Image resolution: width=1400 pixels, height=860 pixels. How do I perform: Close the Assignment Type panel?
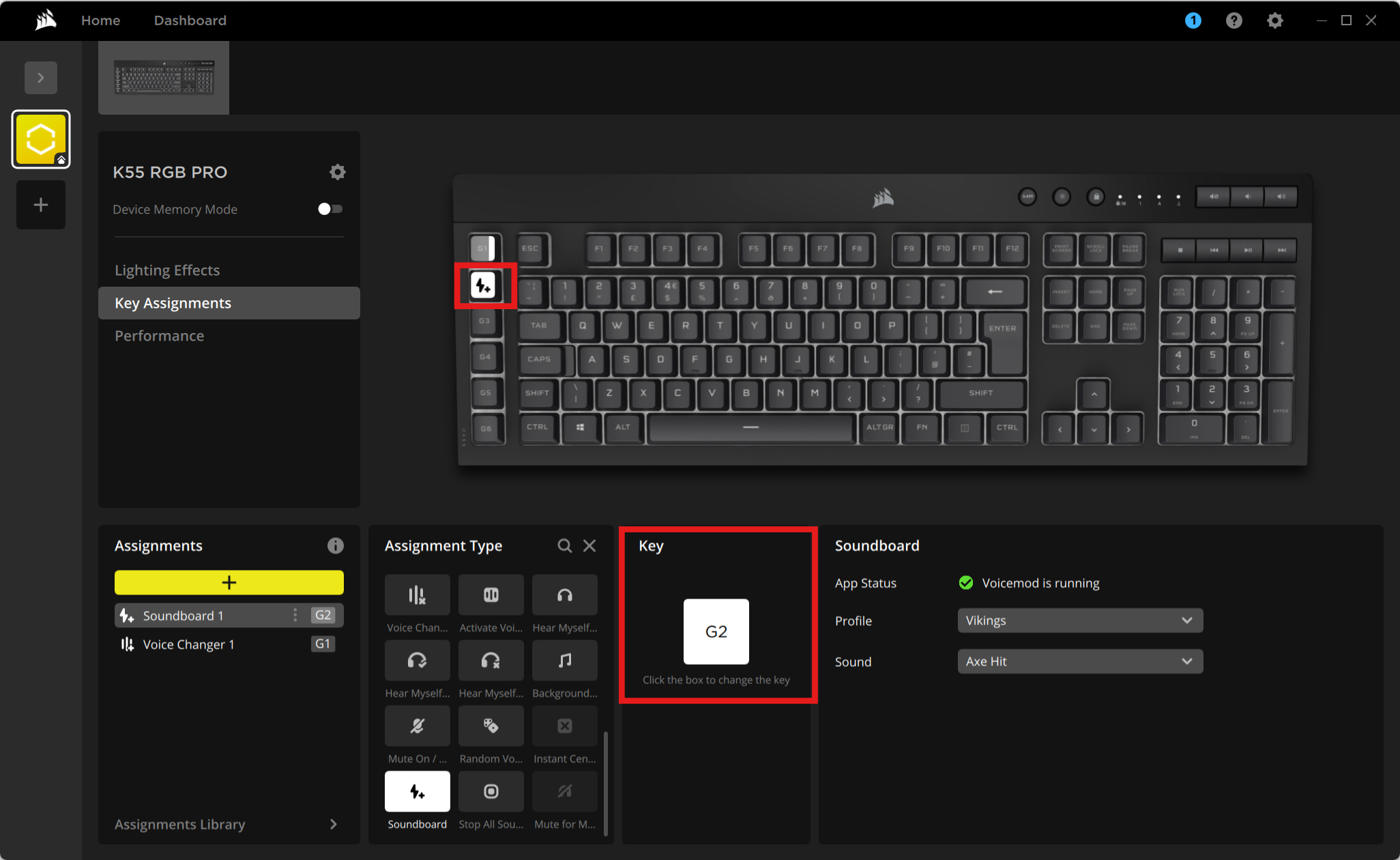point(589,546)
